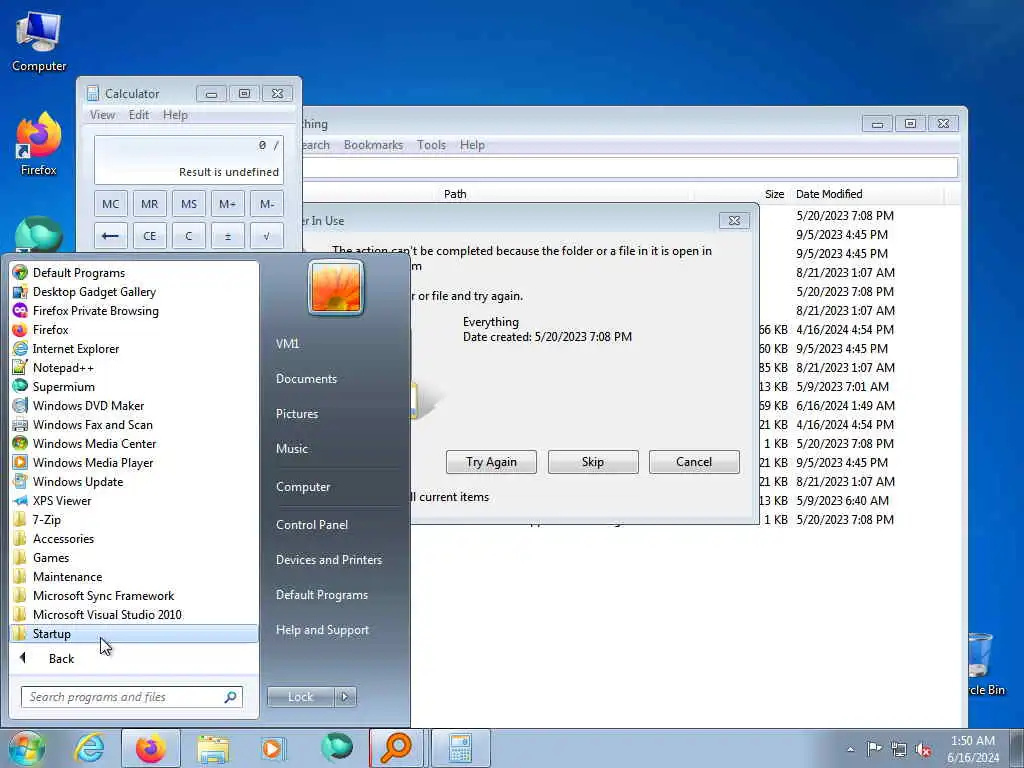Open the shutdown options arrow next to Lock
Image resolution: width=1024 pixels, height=768 pixels.
tap(345, 697)
